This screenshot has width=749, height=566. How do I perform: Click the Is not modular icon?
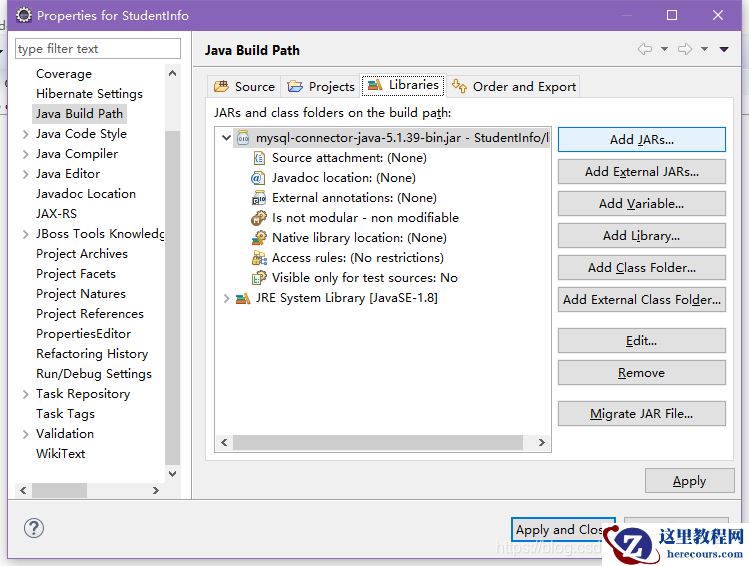[x=258, y=218]
